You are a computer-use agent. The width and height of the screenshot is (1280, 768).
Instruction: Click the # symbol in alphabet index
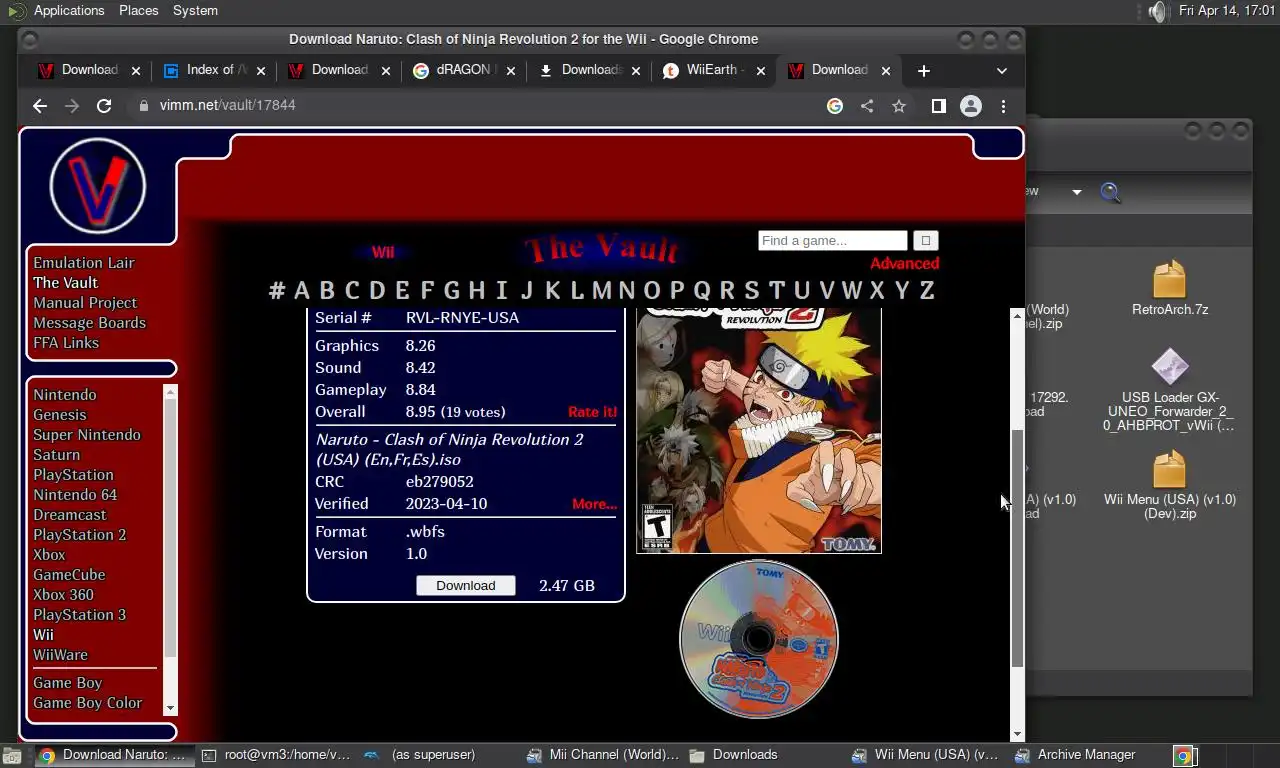pyautogui.click(x=277, y=290)
